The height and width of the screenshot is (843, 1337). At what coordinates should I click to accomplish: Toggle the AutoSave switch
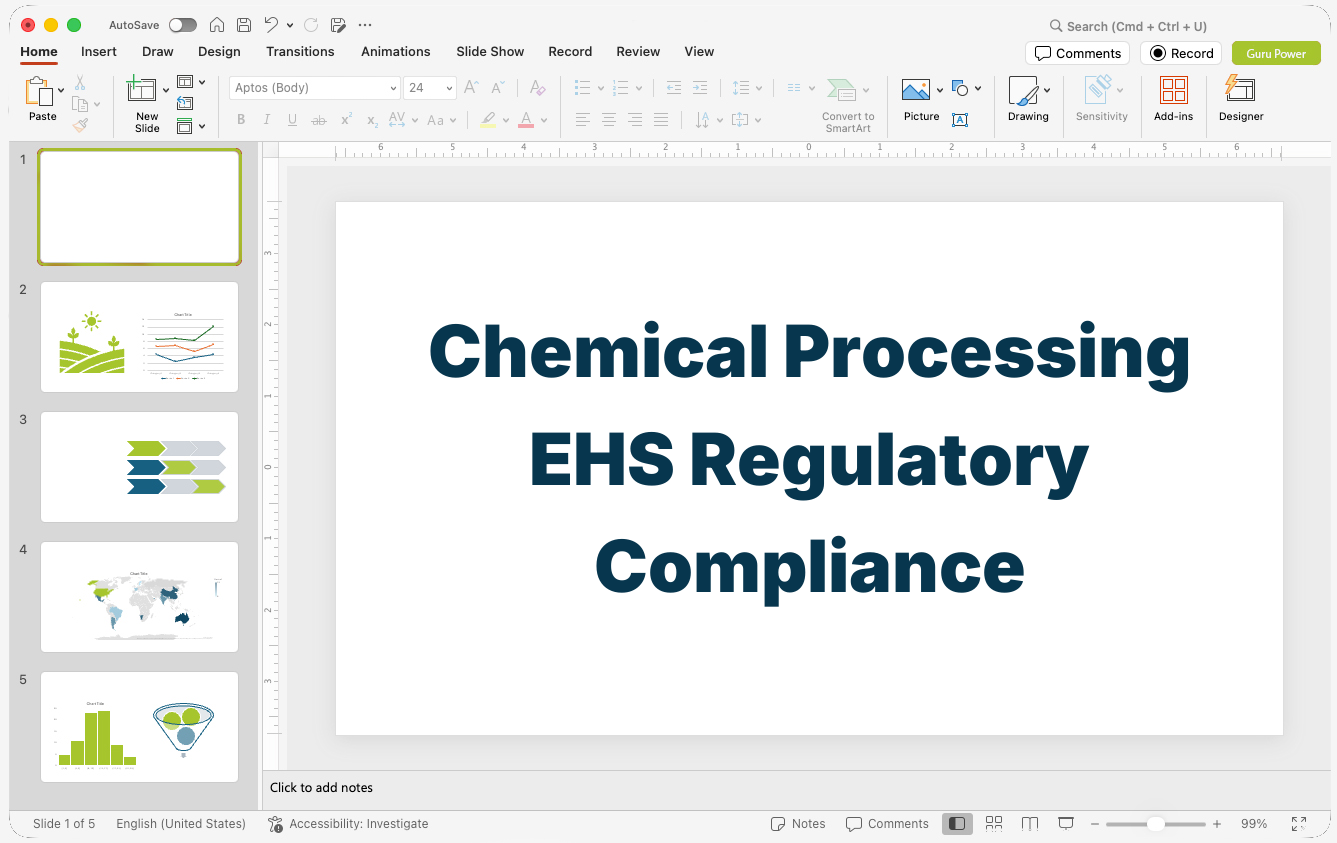coord(183,25)
